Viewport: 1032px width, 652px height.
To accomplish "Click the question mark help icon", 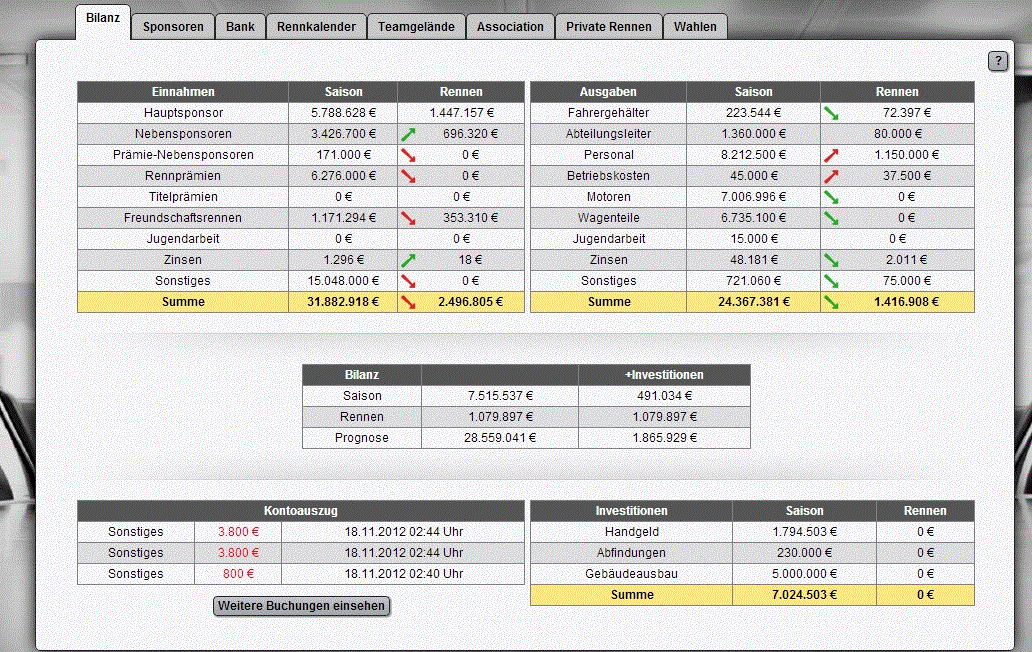I will [x=998, y=62].
